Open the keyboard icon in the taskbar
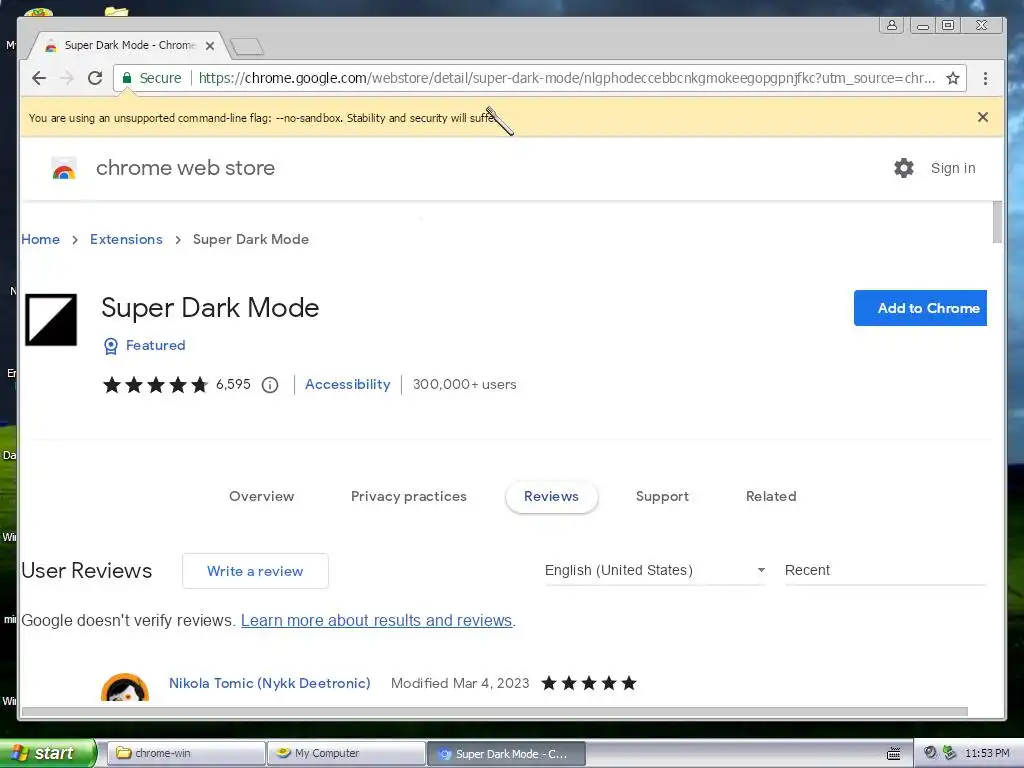The image size is (1024, 768). pyautogui.click(x=893, y=754)
